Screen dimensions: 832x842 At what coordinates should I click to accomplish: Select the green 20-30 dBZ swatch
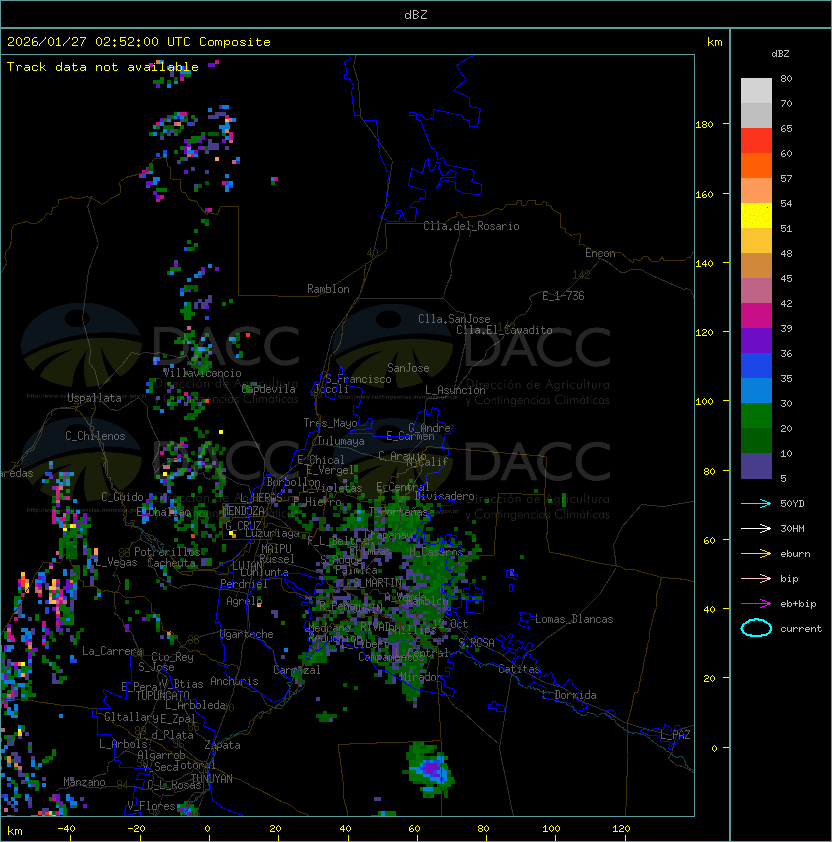756,416
